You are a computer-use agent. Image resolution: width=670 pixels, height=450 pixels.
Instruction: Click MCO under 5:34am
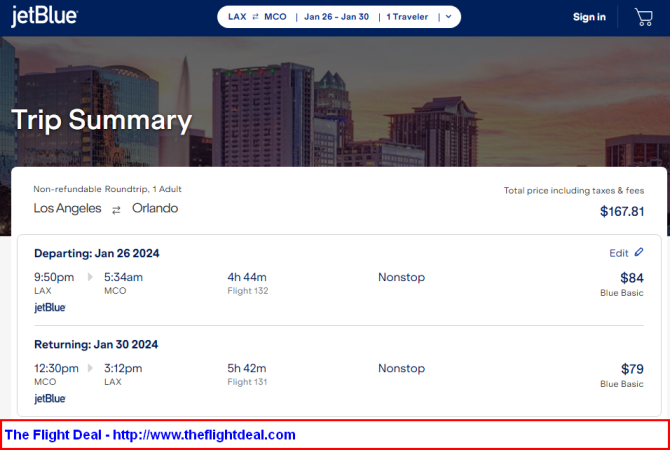pyautogui.click(x=115, y=291)
